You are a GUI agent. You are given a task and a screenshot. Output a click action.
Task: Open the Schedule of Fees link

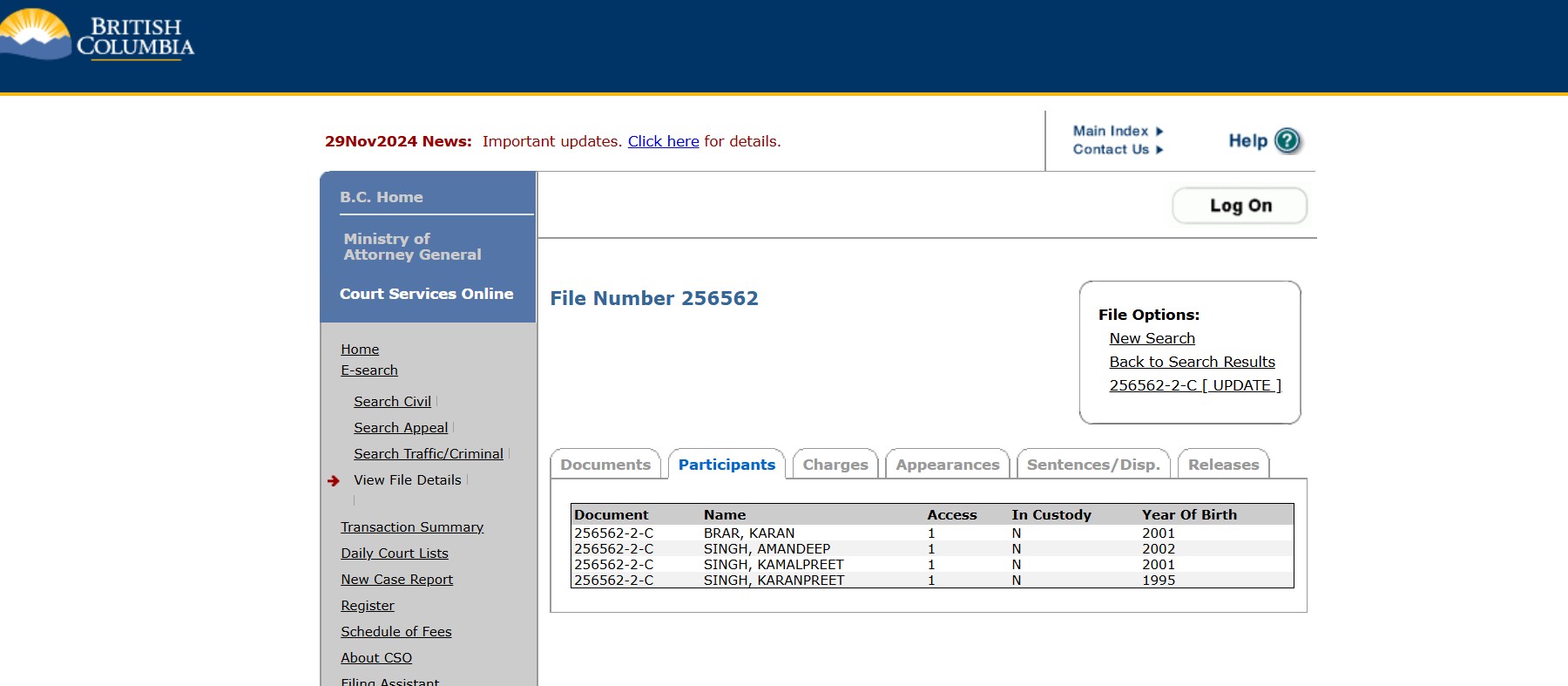tap(395, 632)
